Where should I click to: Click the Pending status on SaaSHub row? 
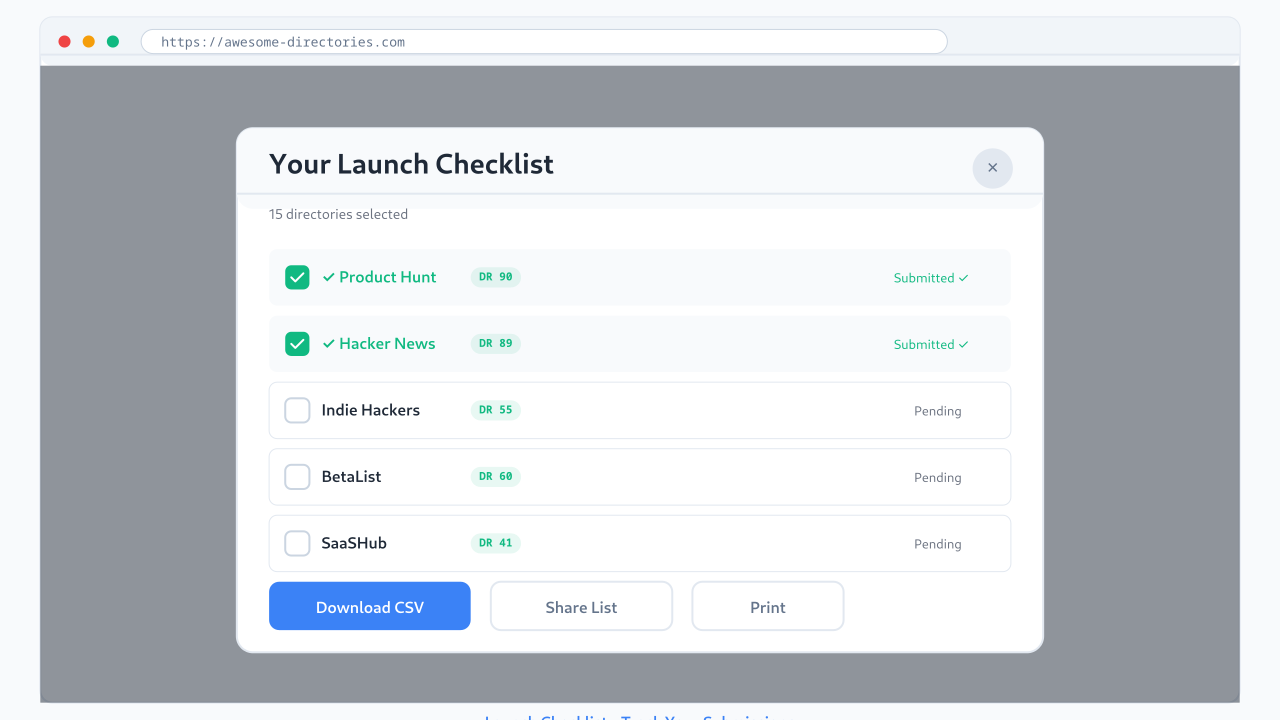tap(937, 543)
